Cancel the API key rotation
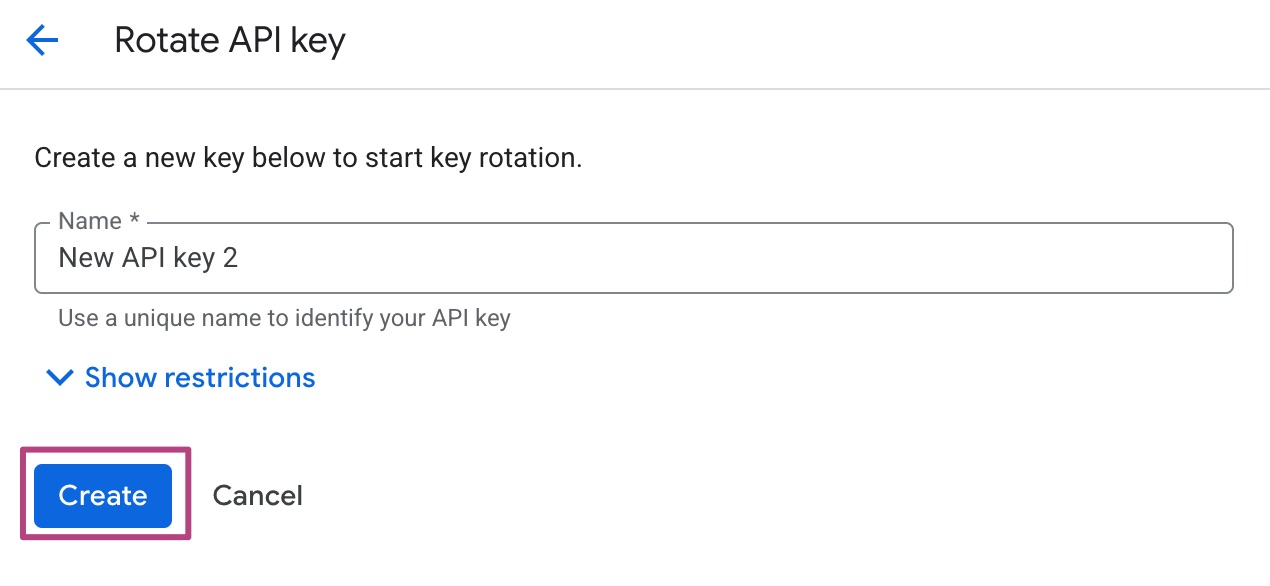Screen dimensions: 1270x586 (257, 495)
